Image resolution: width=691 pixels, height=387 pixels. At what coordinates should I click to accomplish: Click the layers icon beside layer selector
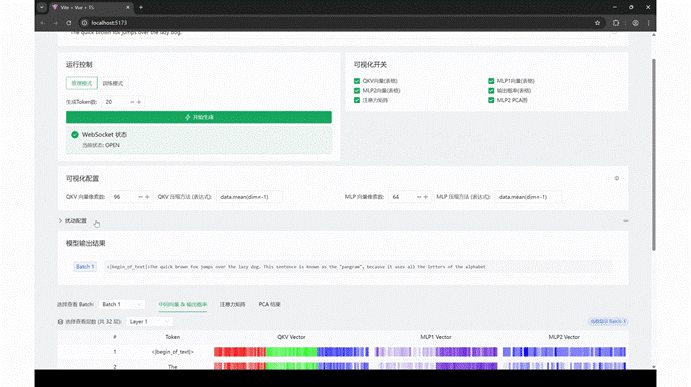[x=60, y=322]
